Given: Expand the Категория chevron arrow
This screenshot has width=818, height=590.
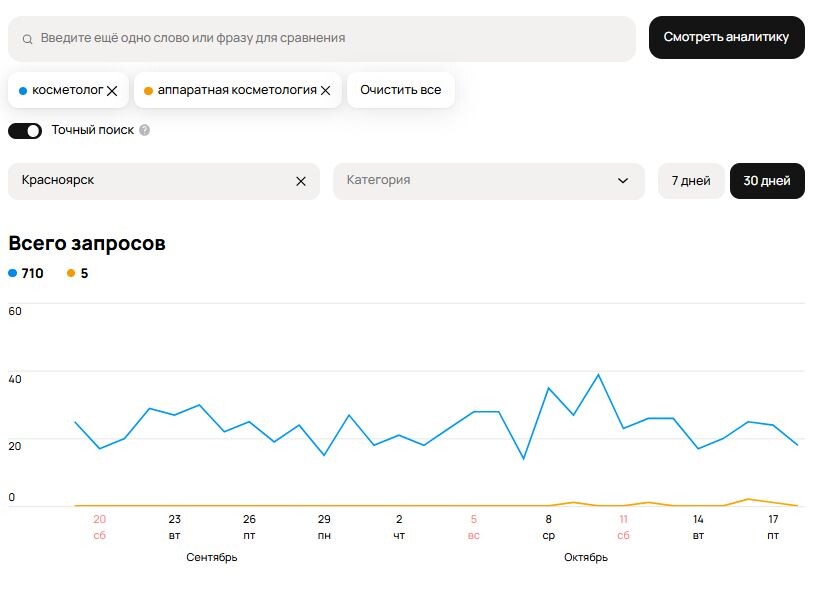Looking at the screenshot, I should [624, 181].
